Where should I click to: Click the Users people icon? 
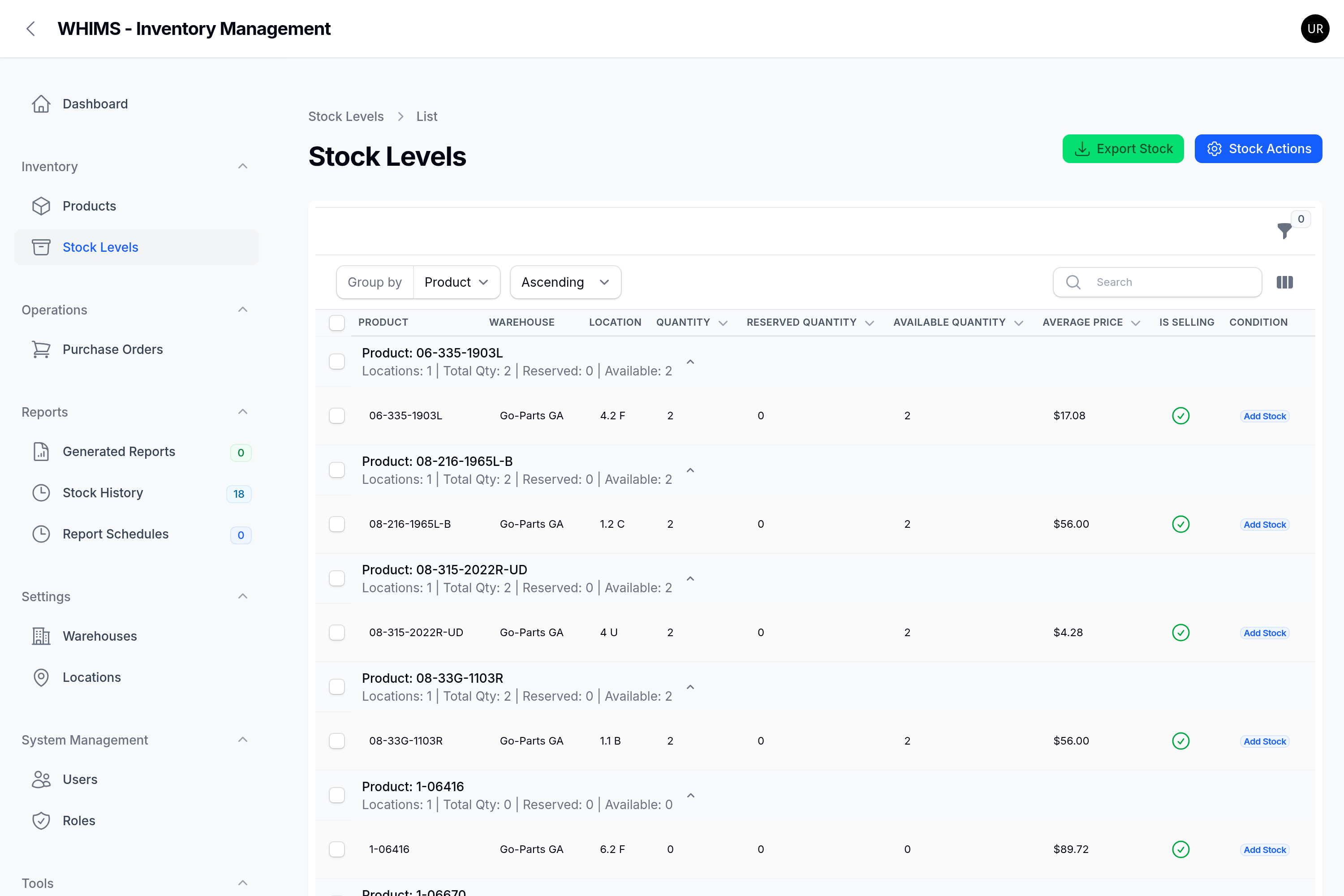(41, 780)
